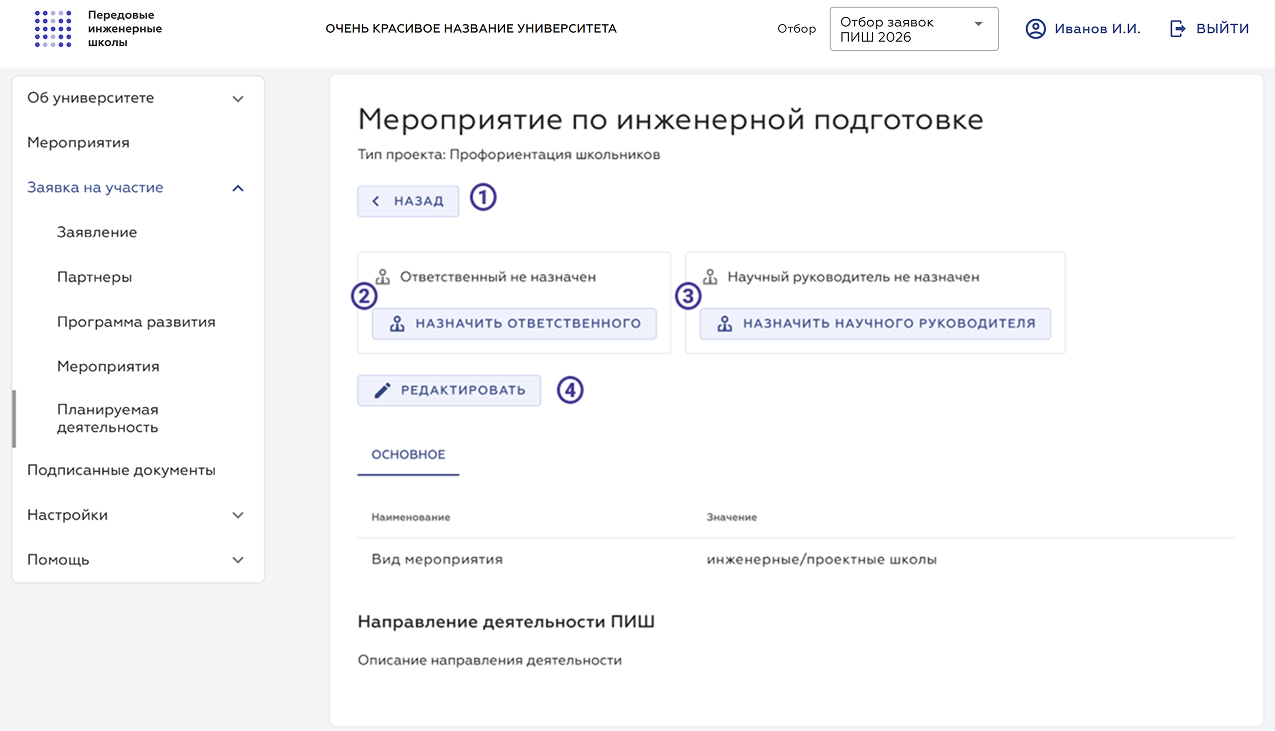Collapse the Заявка на участие chevron
1275x731 pixels.
[238, 188]
